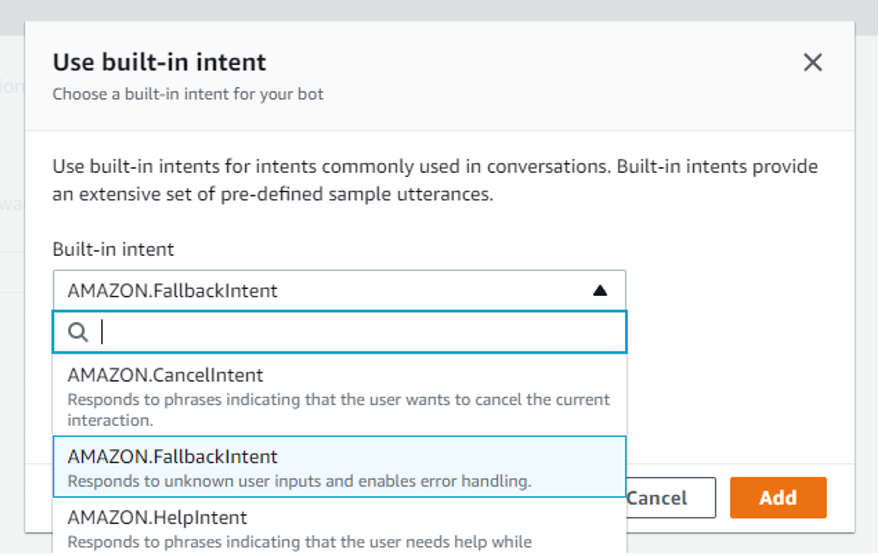879x556 pixels.
Task: Click the dimmed page left of the dialog
Action: click(x=11, y=300)
